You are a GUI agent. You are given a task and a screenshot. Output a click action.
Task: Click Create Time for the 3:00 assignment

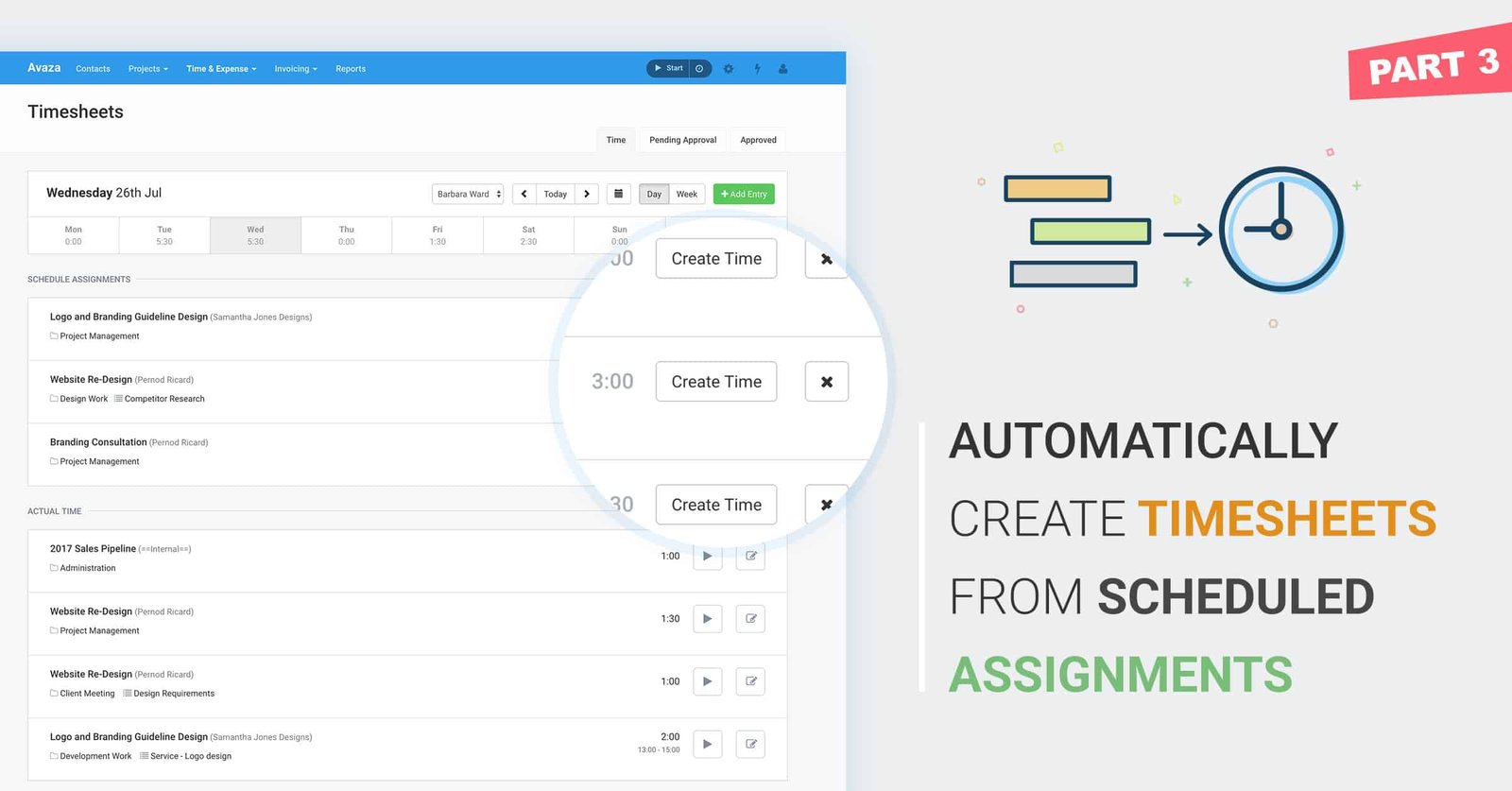(x=716, y=382)
